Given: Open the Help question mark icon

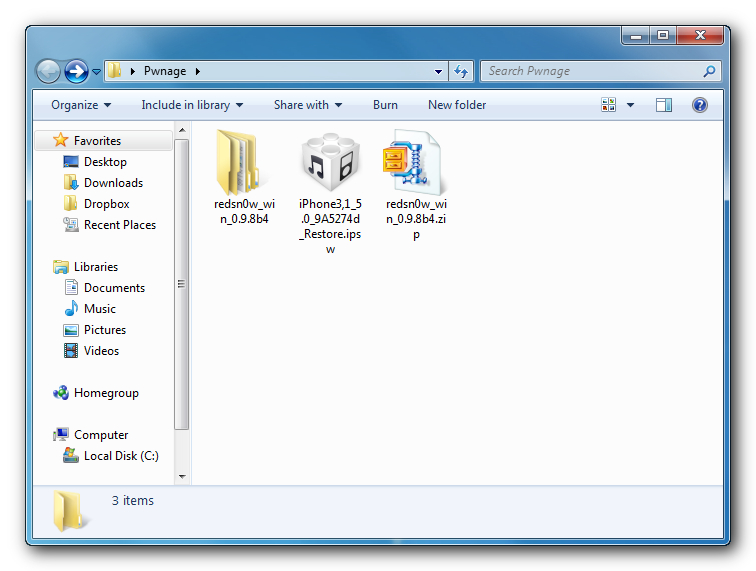Looking at the screenshot, I should tap(699, 105).
